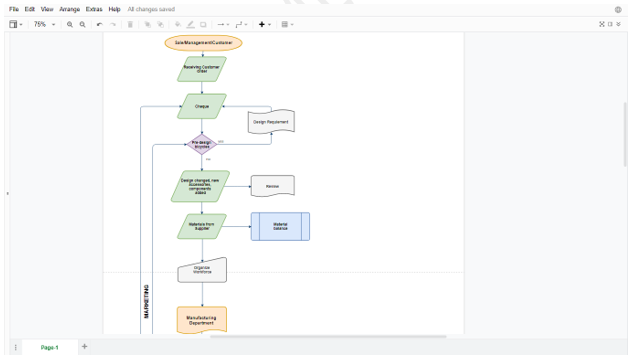Click the To Front toolbar icon
The image size is (640, 360).
pyautogui.click(x=148, y=24)
